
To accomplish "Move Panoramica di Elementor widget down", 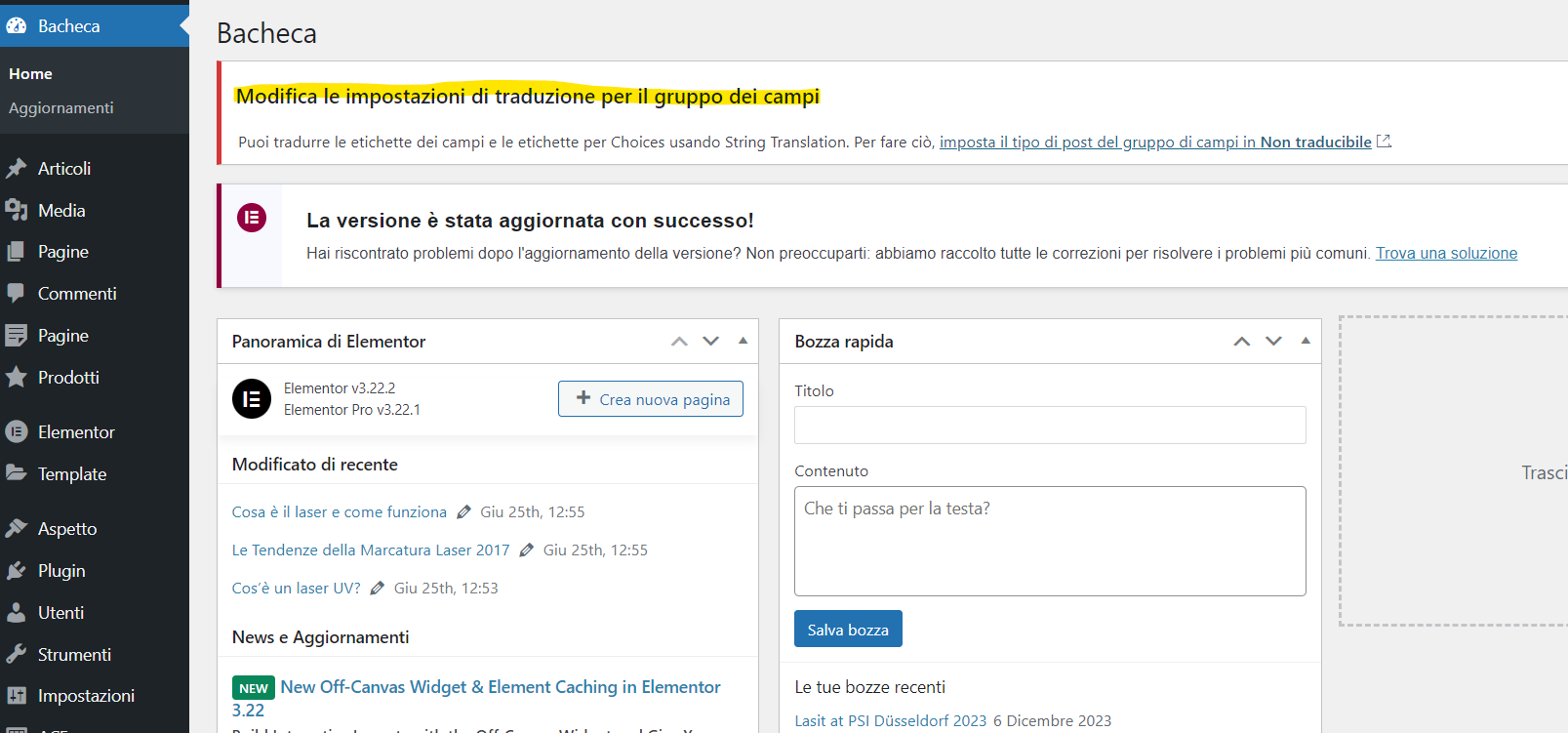I will (x=710, y=341).
